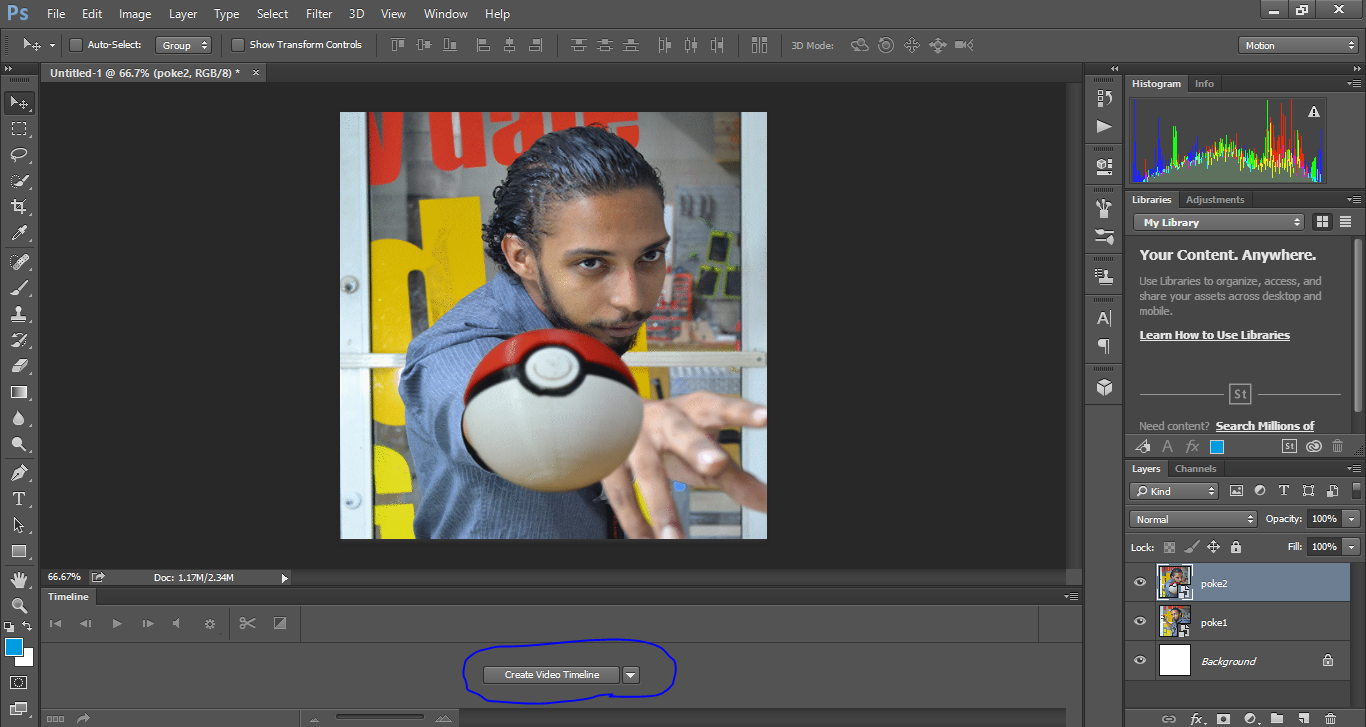Click the Create Video Timeline button
This screenshot has width=1366, height=727.
coord(552,675)
